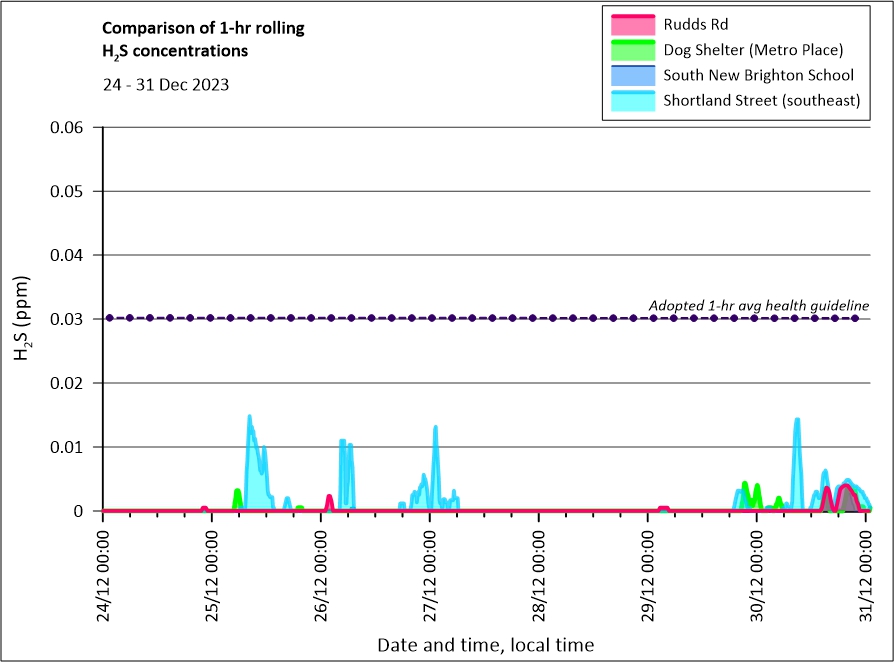
Task: Select the 'Dog Shelter (Metro Place)' legend label
Action: pyautogui.click(x=754, y=49)
